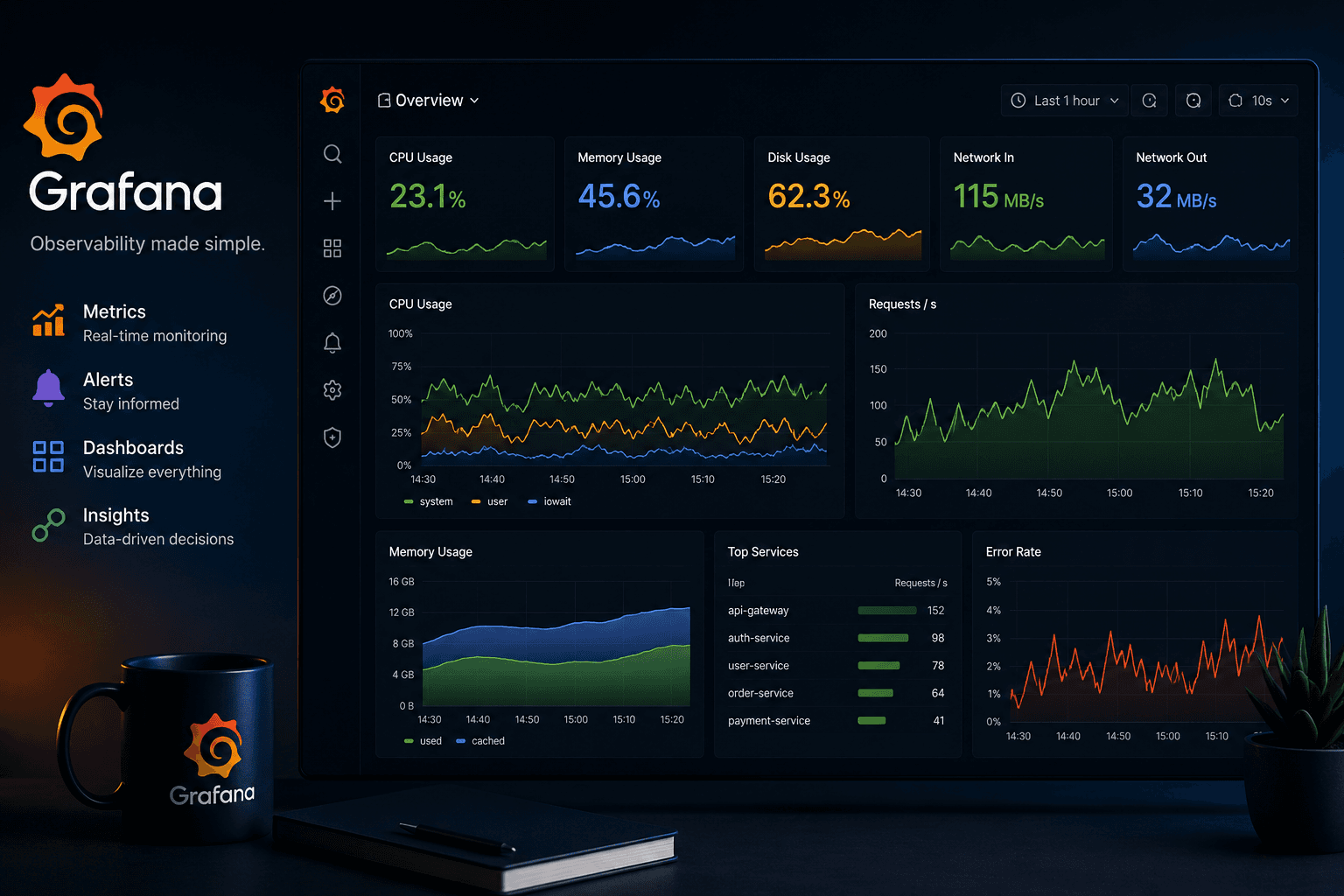Open the search magnifier in sidebar

coord(332,154)
